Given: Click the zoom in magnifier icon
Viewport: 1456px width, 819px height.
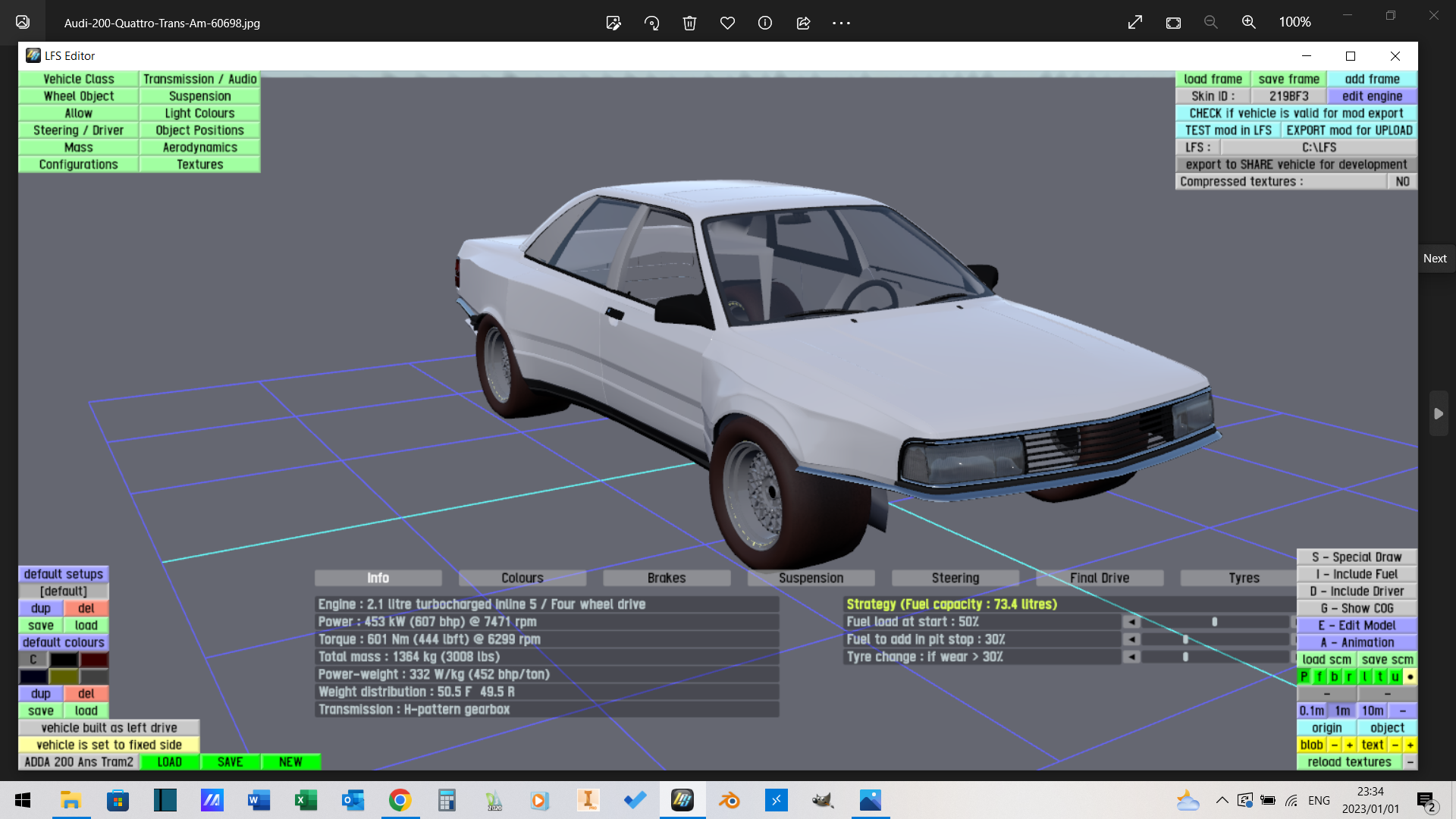Looking at the screenshot, I should pyautogui.click(x=1248, y=23).
